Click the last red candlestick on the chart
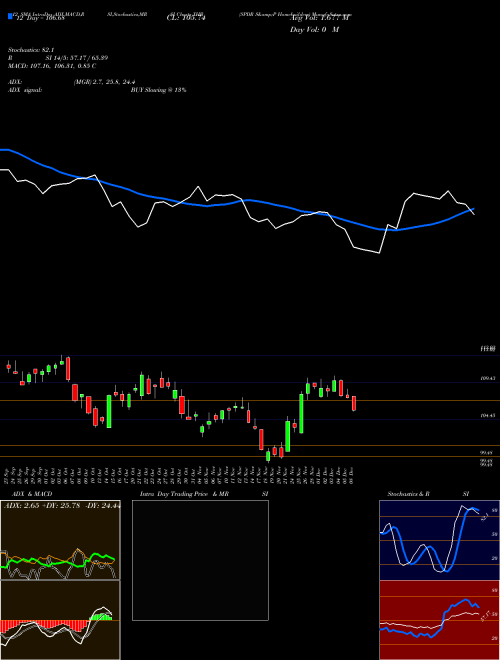Image resolution: width=500 pixels, height=660 pixels. click(354, 403)
